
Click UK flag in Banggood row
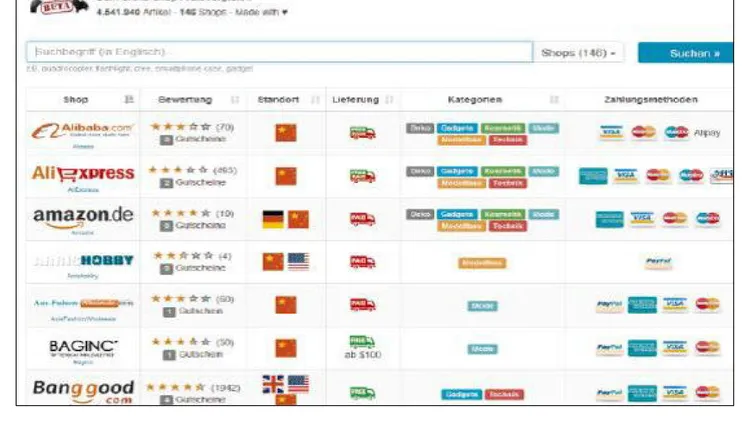[x=273, y=384]
